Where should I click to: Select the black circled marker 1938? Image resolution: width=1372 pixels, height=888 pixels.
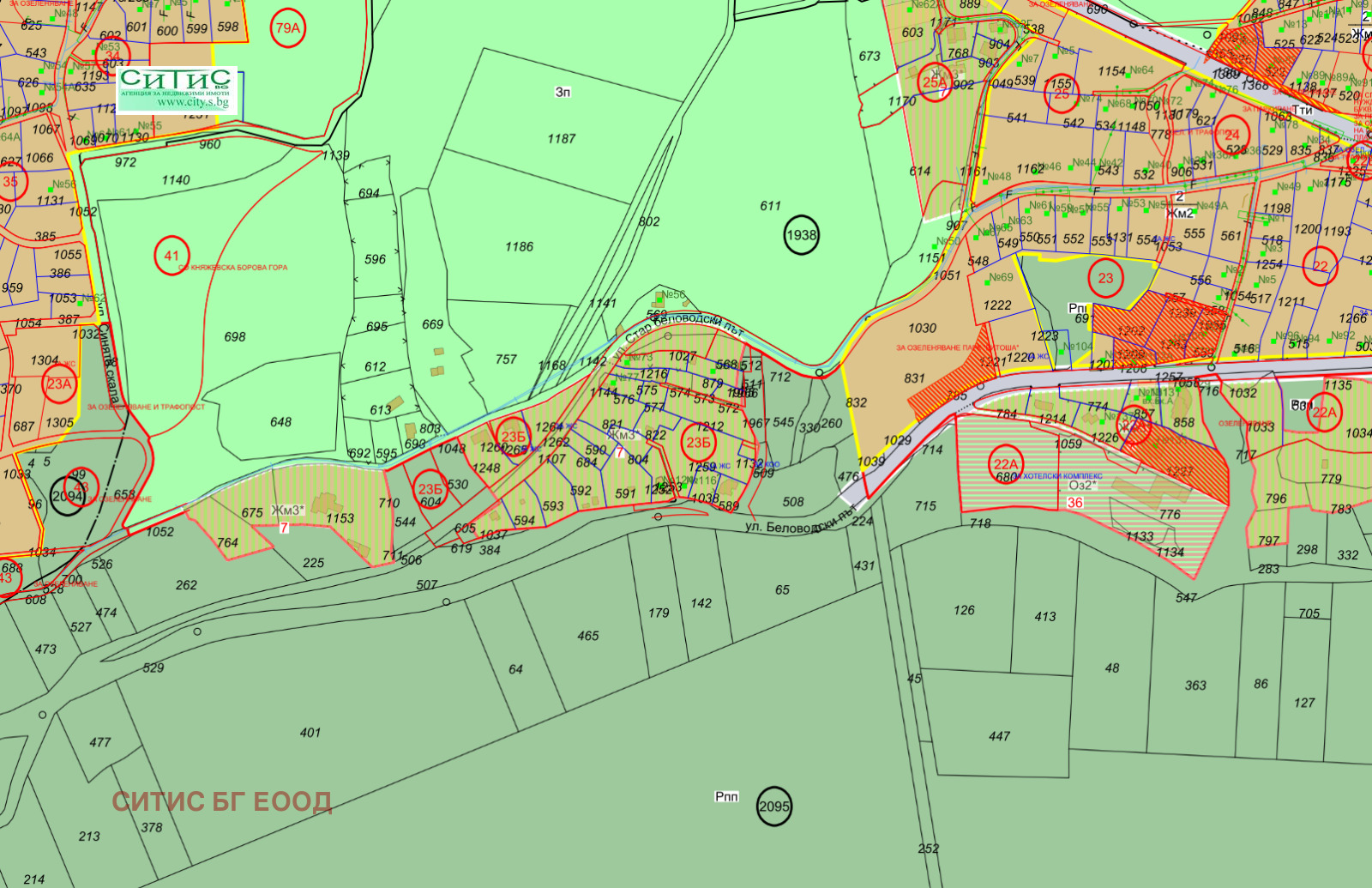800,233
